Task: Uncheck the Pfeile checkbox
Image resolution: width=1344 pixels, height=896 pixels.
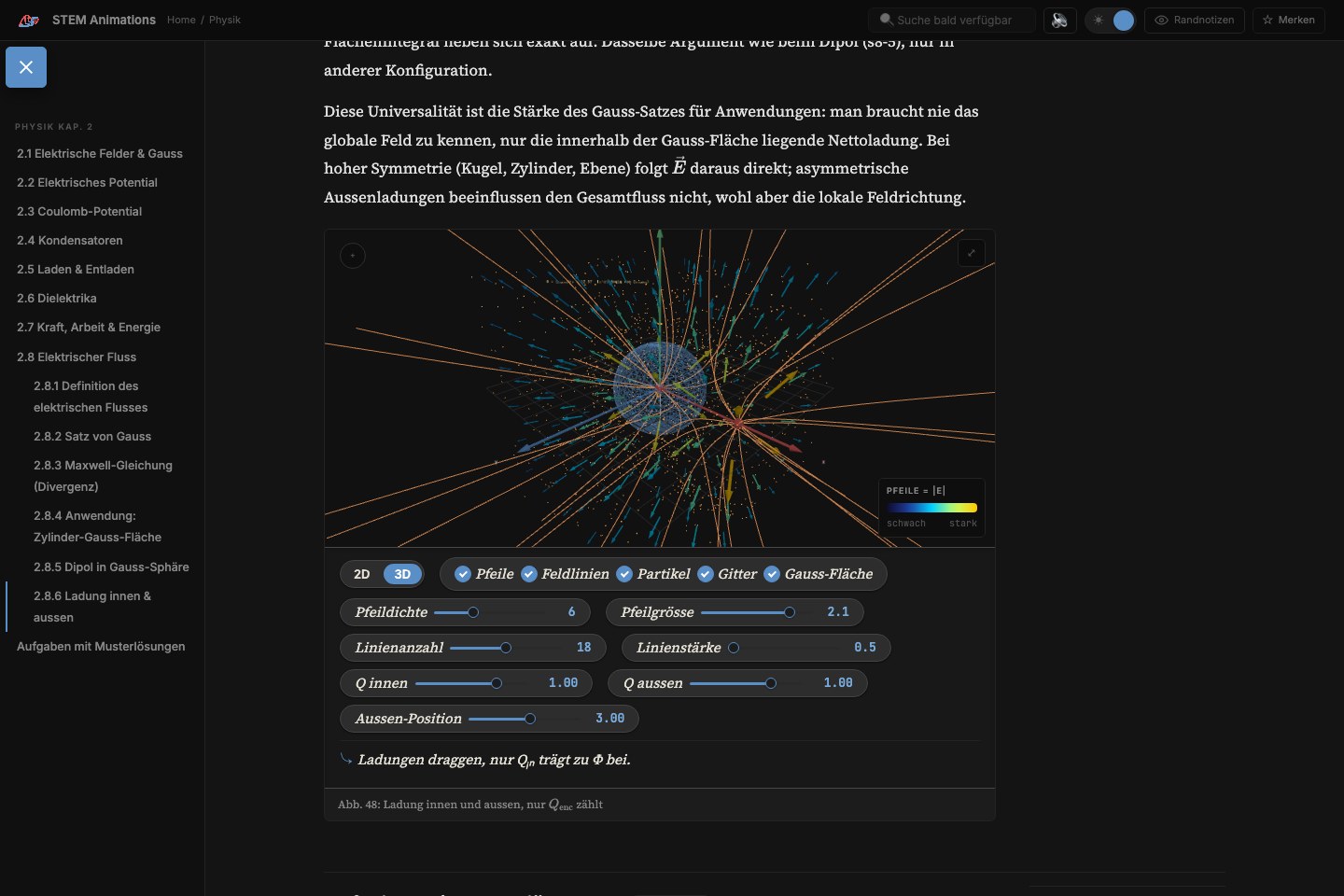Action: click(463, 574)
